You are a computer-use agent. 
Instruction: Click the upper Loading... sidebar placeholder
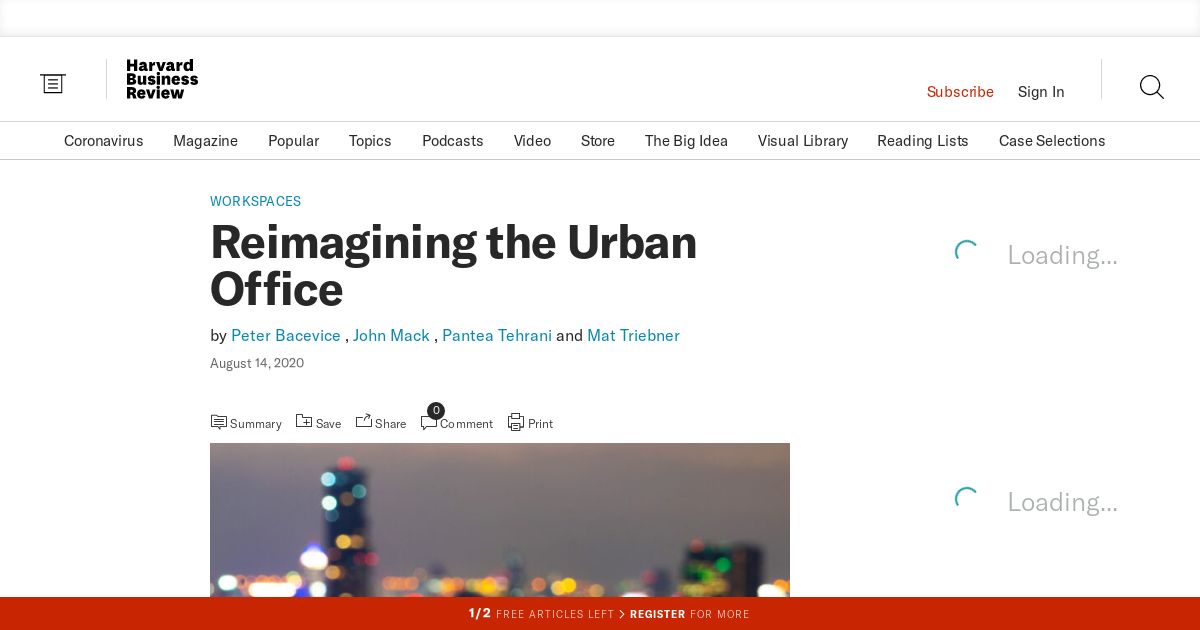[x=1036, y=255]
